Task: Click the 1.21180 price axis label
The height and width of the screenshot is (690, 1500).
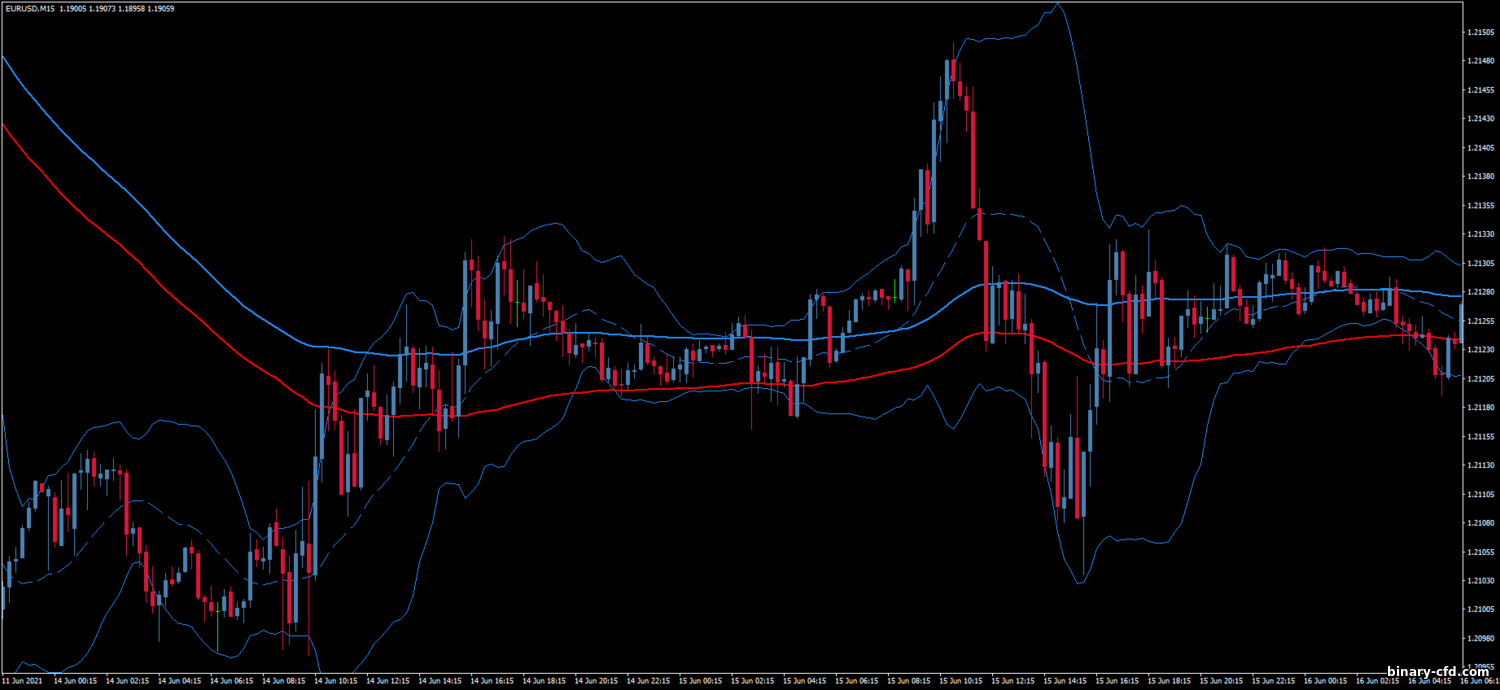Action: pyautogui.click(x=1480, y=408)
